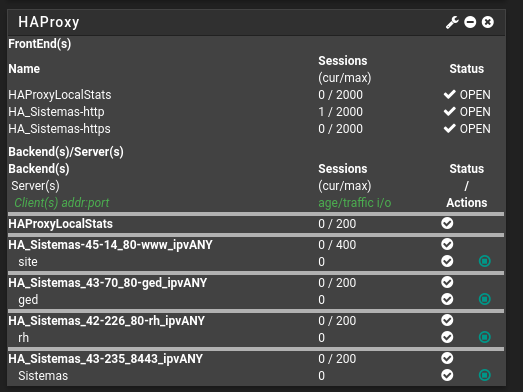Select HAProxyLocalStats frontend name
The image size is (523, 392).
click(x=60, y=95)
